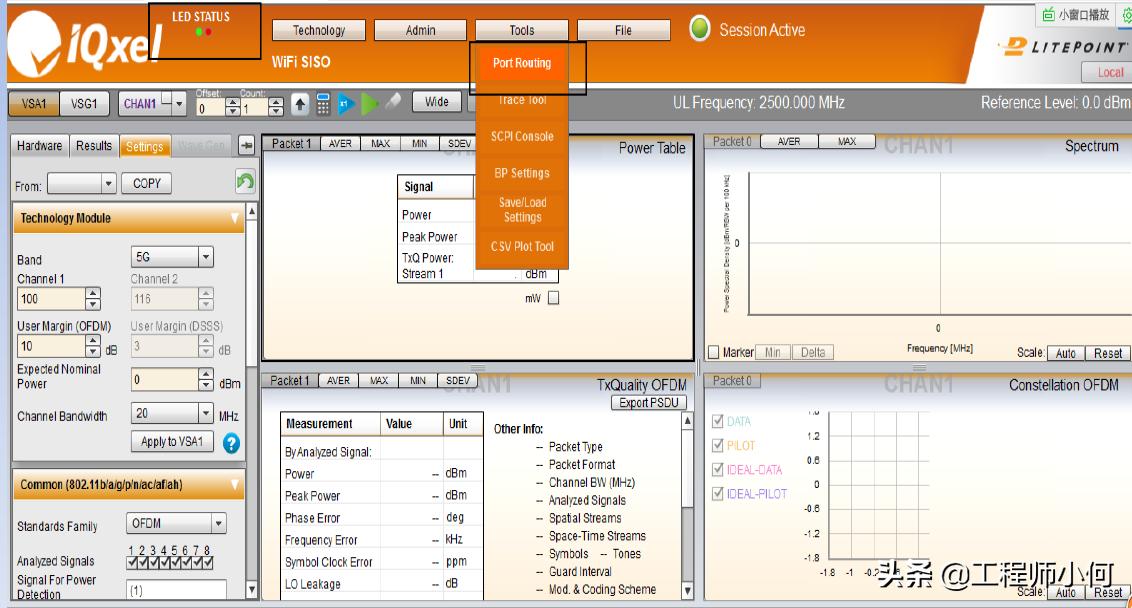Increase User Margin OFDM with stepper
This screenshot has width=1132, height=608.
[92, 341]
